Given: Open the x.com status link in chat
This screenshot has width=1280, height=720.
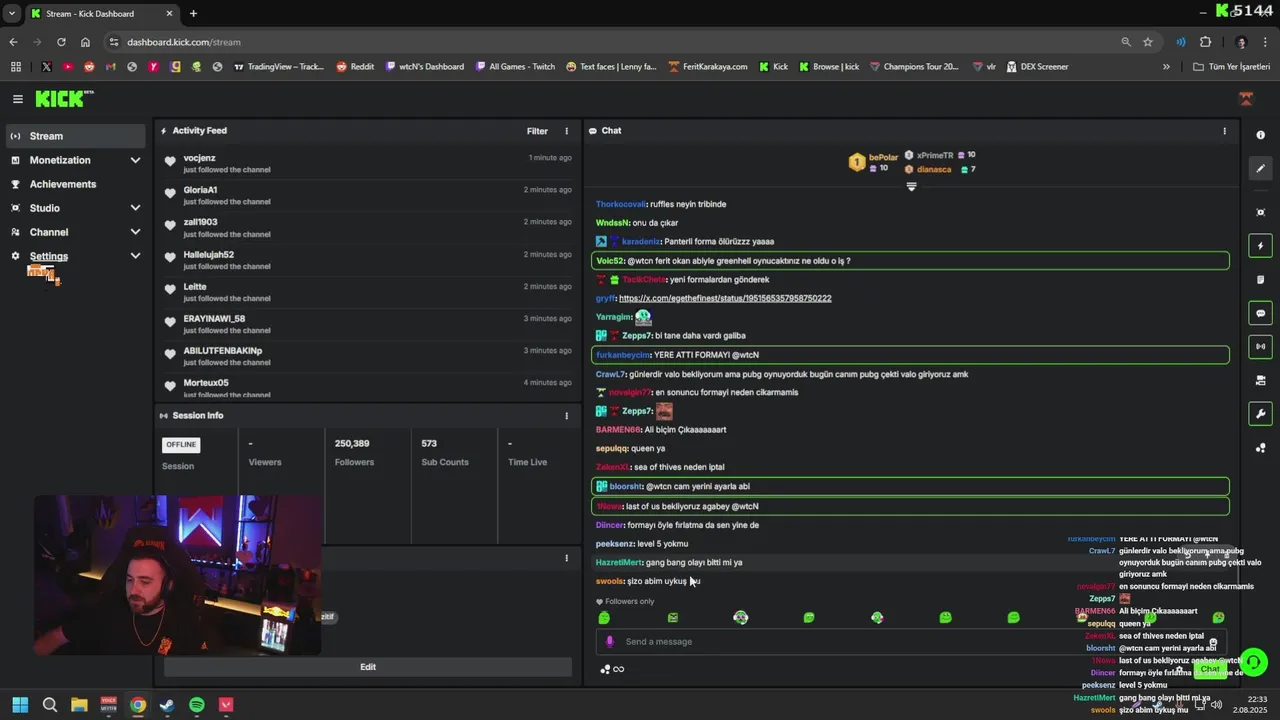Looking at the screenshot, I should tap(725, 298).
